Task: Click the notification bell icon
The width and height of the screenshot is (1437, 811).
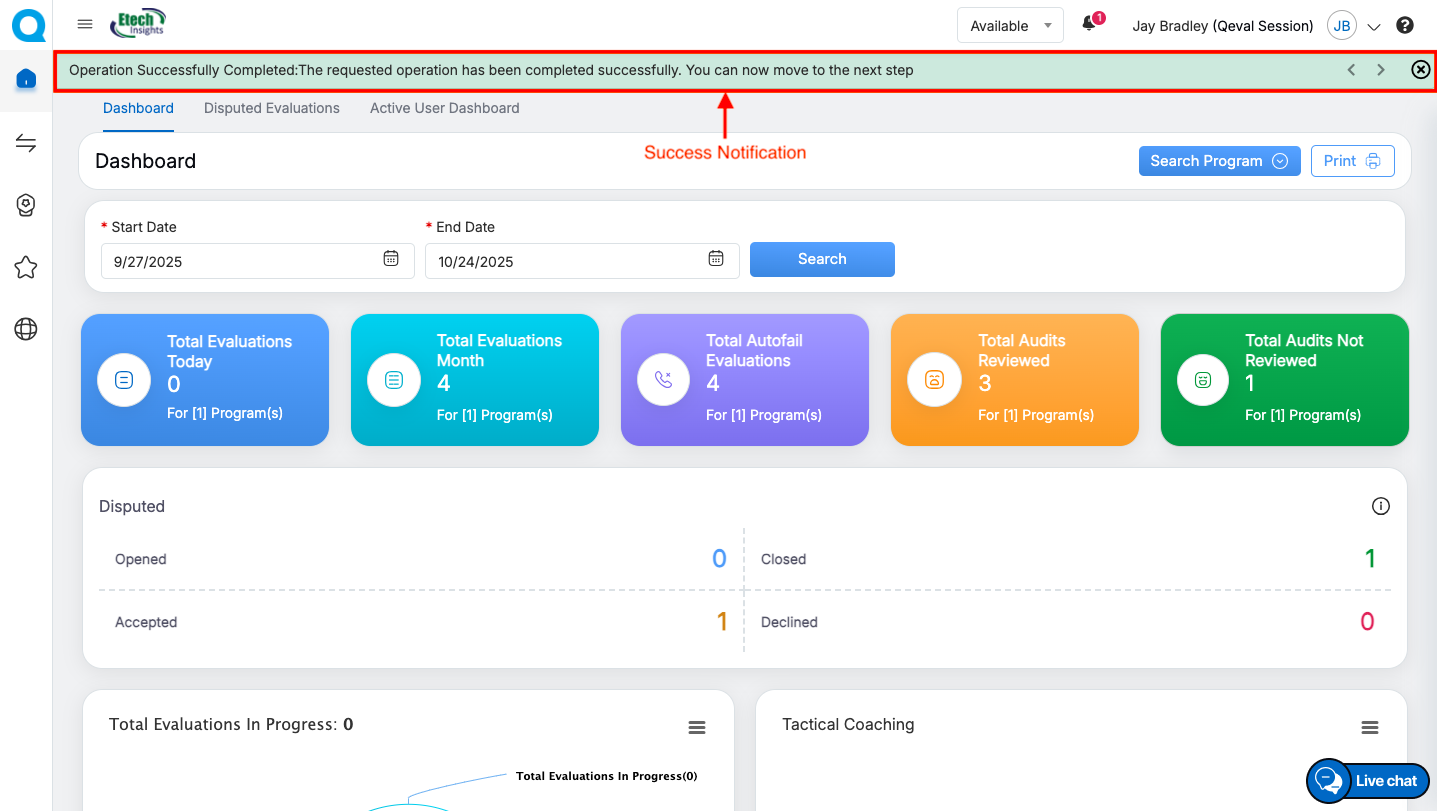Action: pos(1090,25)
